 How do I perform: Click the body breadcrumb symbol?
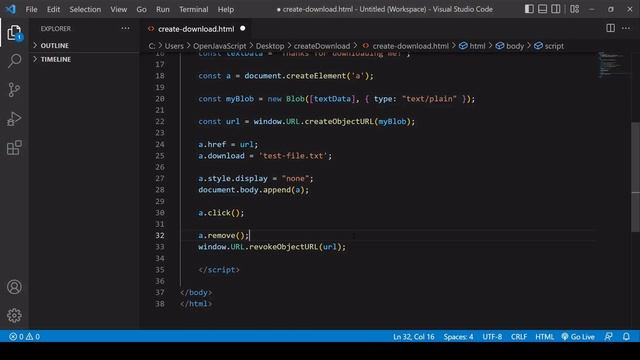point(510,46)
